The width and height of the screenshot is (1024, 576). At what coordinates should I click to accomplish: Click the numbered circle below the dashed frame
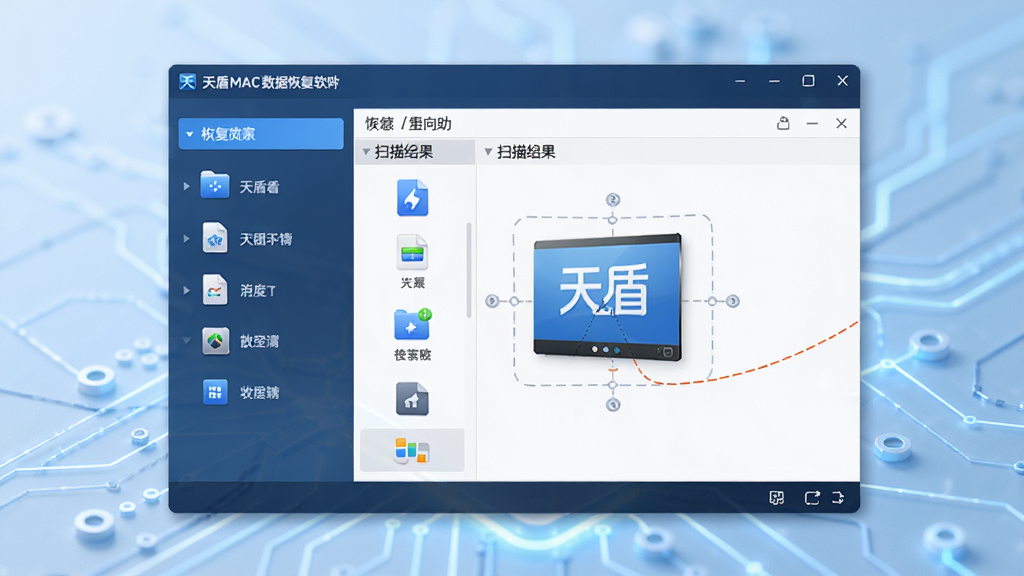[x=613, y=405]
